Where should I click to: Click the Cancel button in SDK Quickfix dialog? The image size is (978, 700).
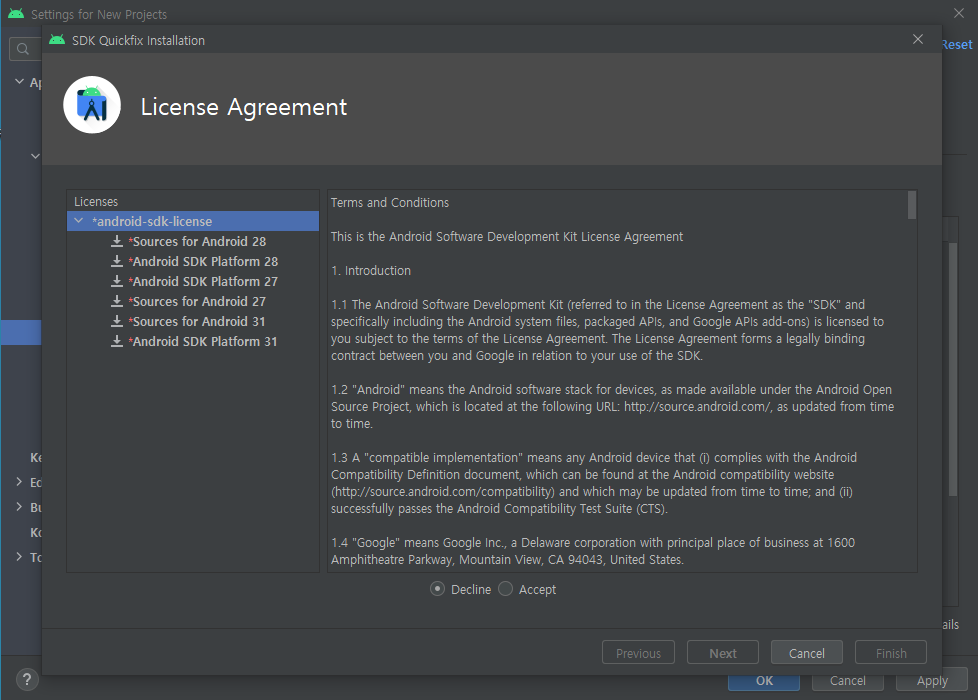806,653
